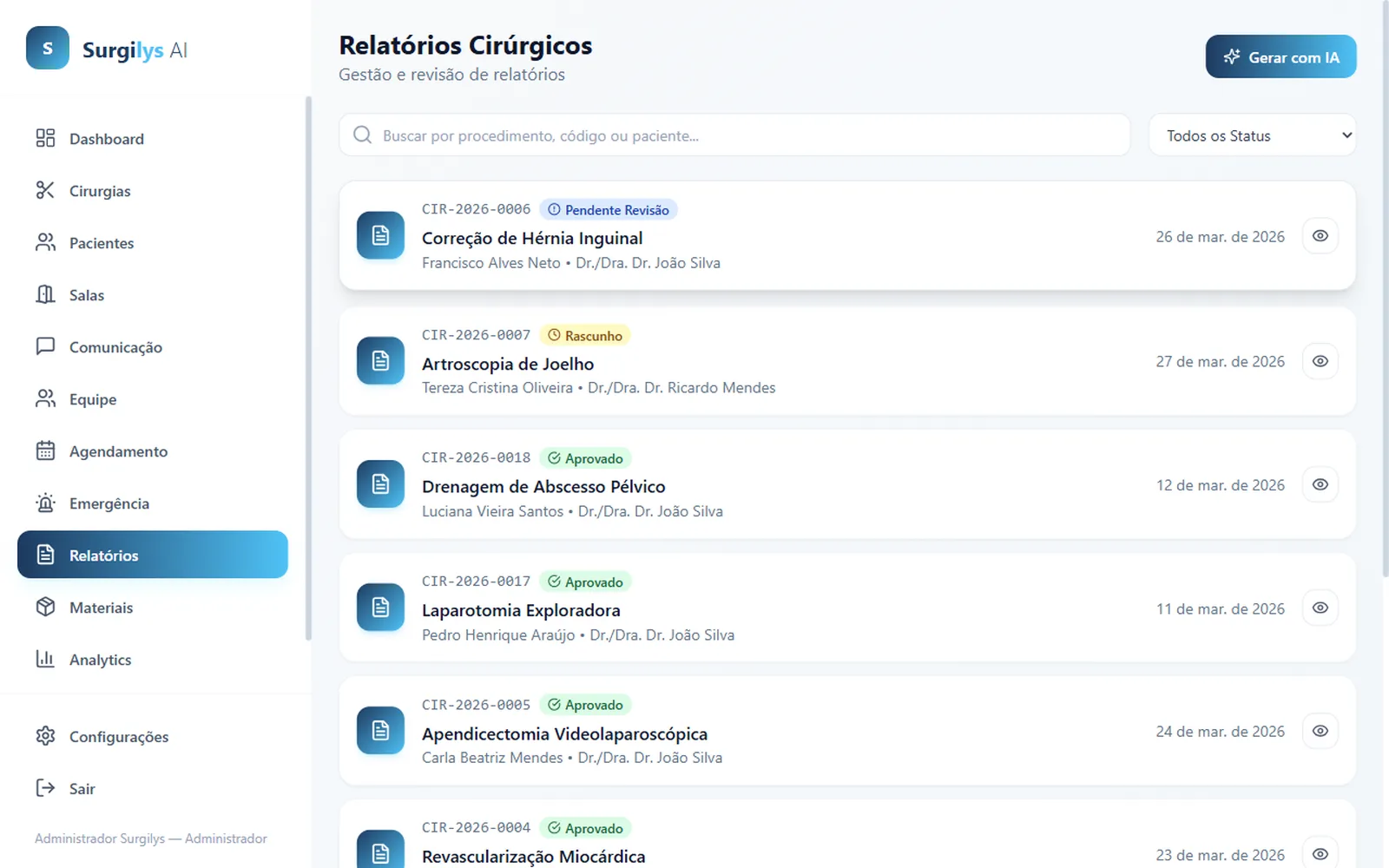Switch to the Agendamento page
Viewport: 1389px width, 868px height.
[x=153, y=450]
